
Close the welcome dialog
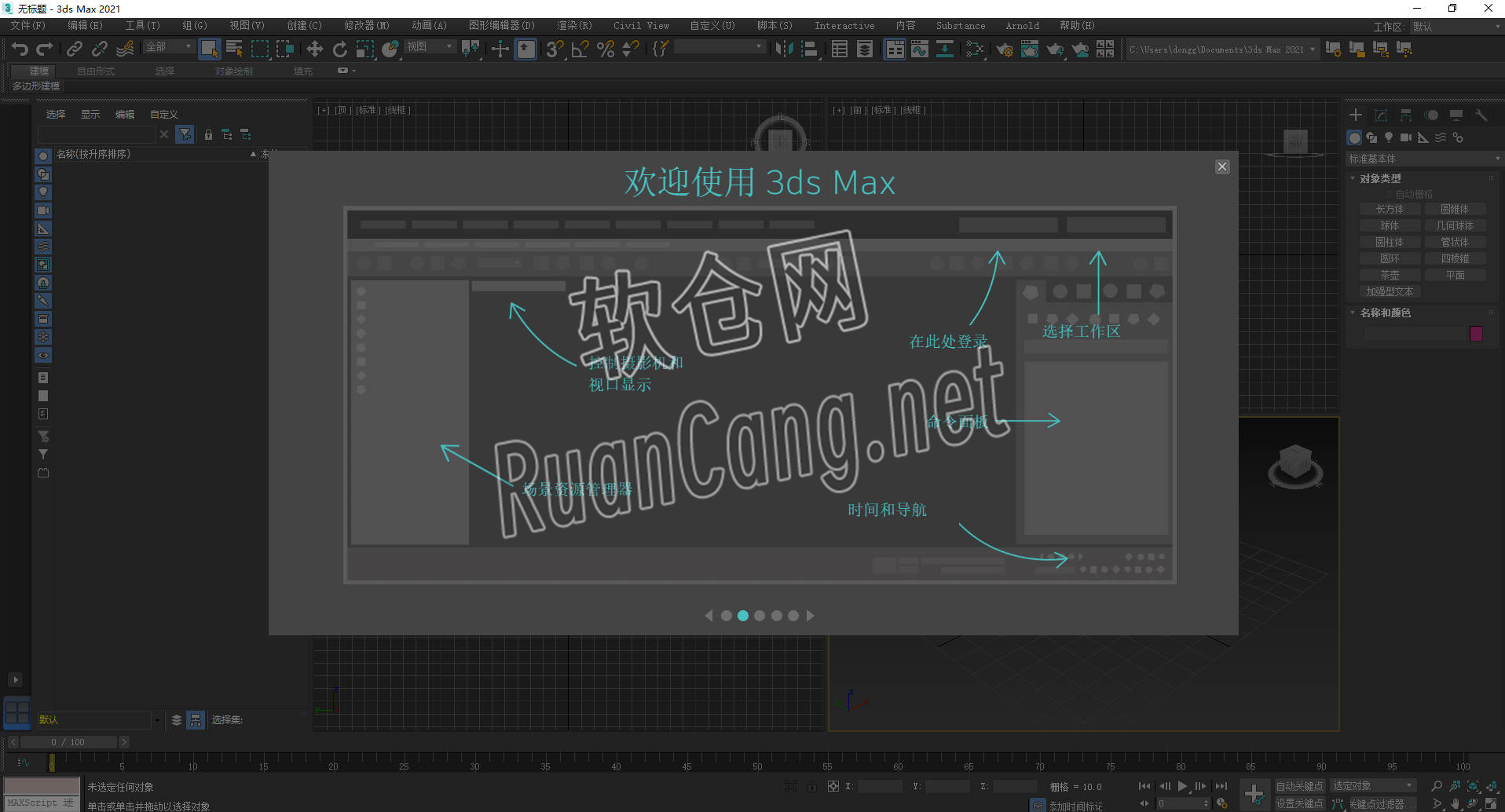[1222, 166]
